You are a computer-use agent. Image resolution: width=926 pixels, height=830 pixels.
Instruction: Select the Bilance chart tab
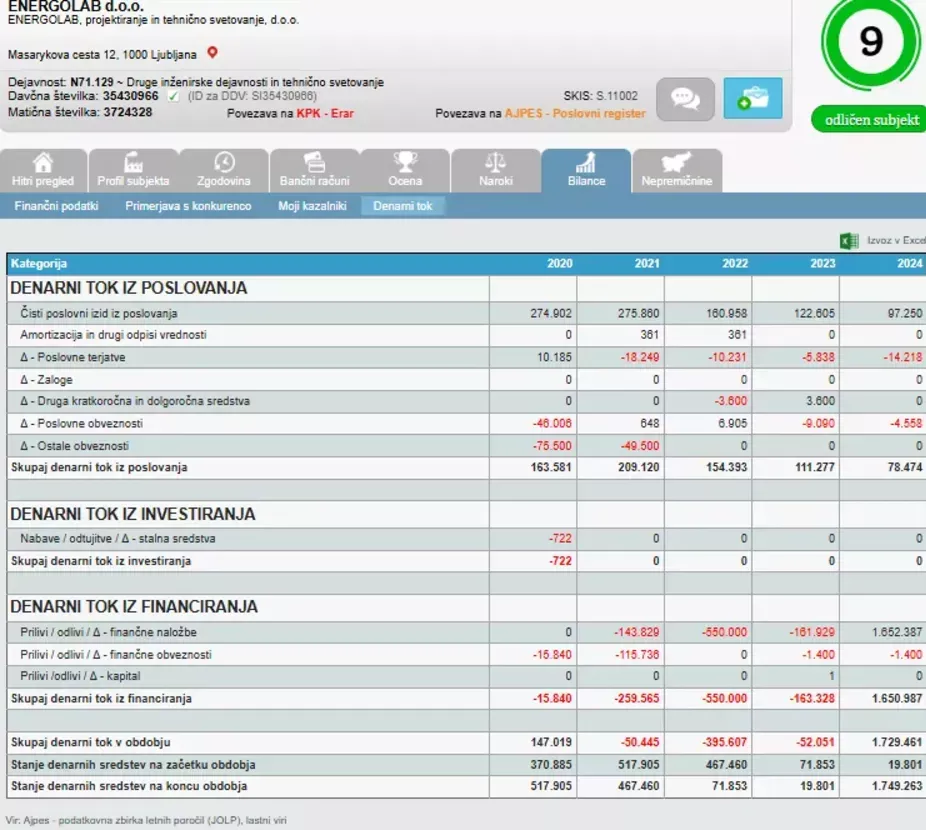pyautogui.click(x=586, y=171)
